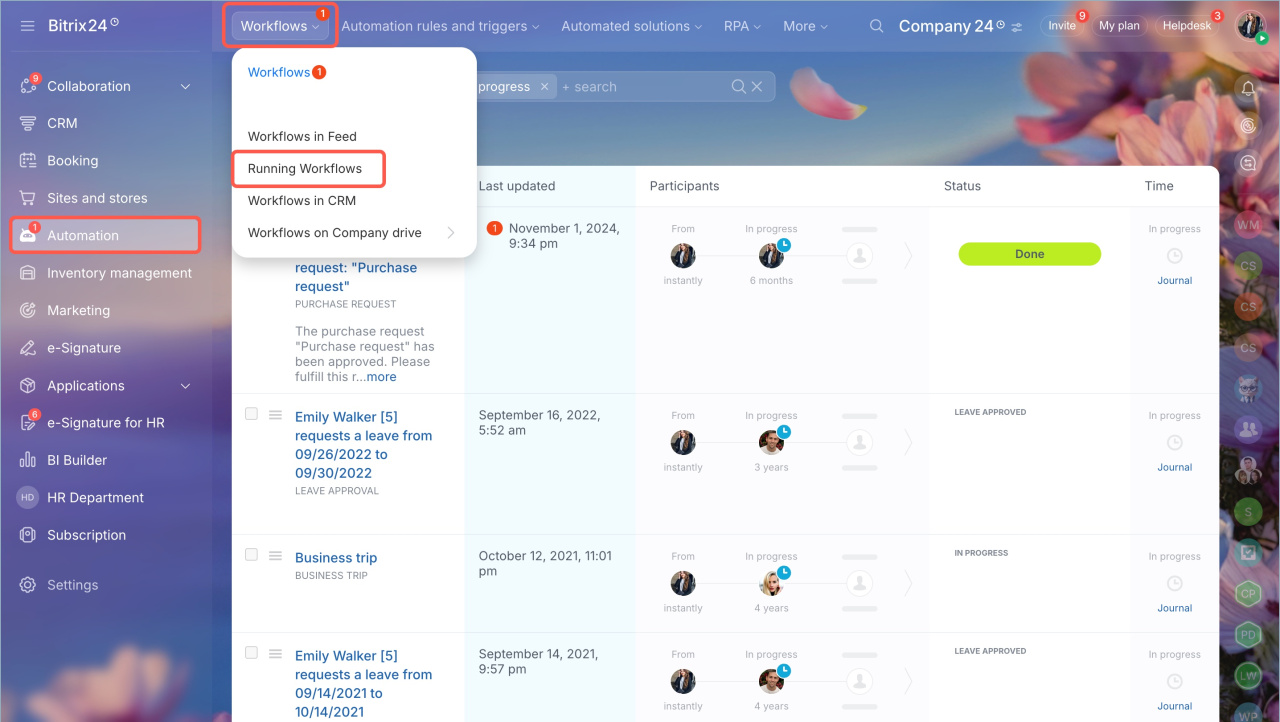Open Helpdesk button

[x=1187, y=26]
